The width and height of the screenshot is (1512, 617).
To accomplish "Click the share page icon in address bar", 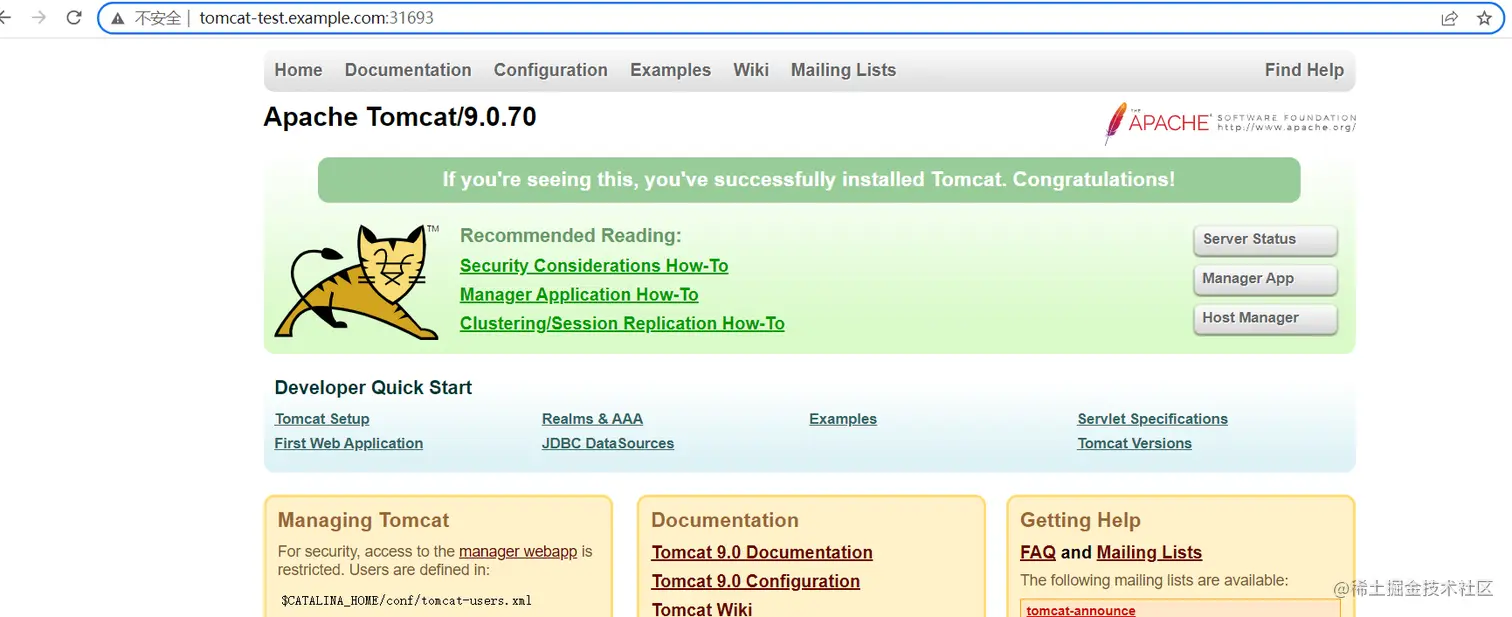I will pos(1449,18).
